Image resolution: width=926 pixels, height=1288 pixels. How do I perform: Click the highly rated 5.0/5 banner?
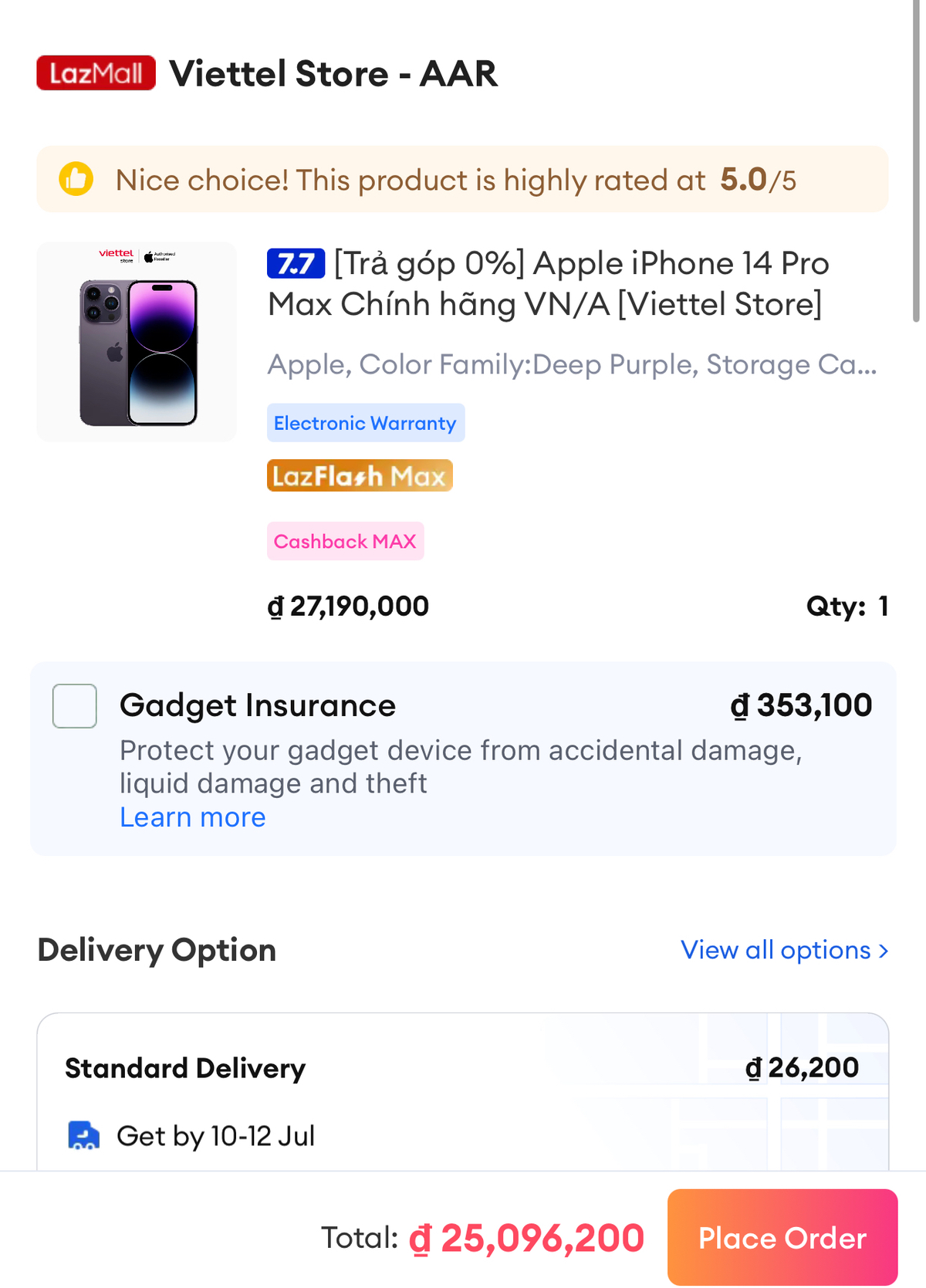point(463,179)
